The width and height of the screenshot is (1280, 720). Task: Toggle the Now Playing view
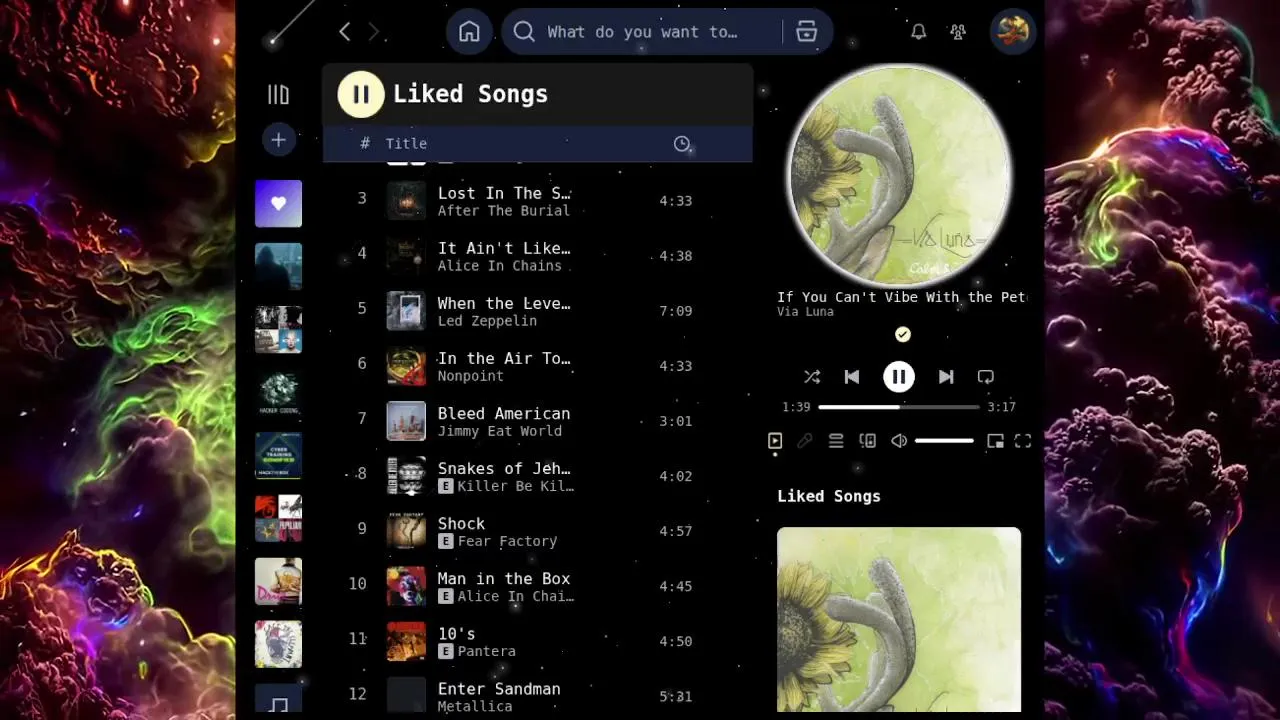775,441
